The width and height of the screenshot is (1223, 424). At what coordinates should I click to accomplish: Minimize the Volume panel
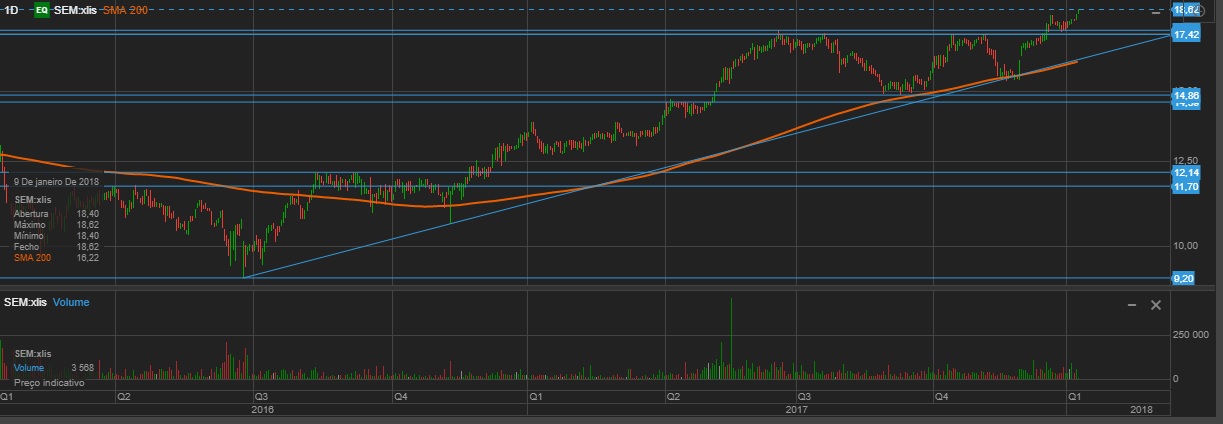[x=1131, y=304]
